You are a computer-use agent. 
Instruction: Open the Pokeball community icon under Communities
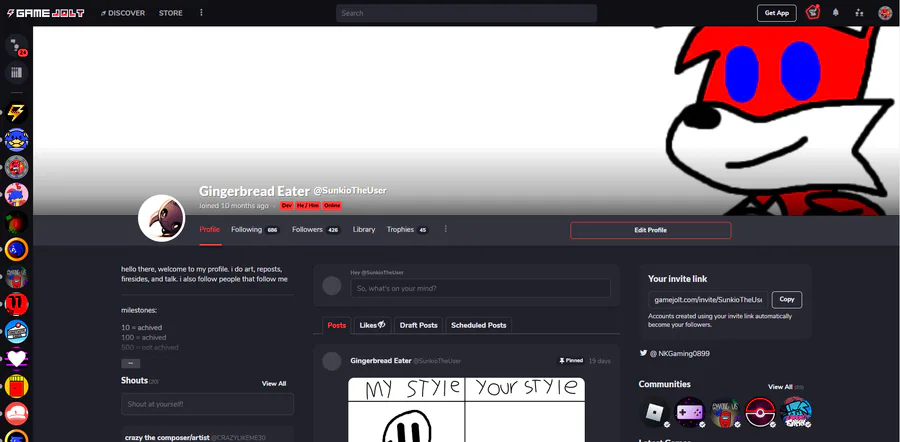(761, 412)
